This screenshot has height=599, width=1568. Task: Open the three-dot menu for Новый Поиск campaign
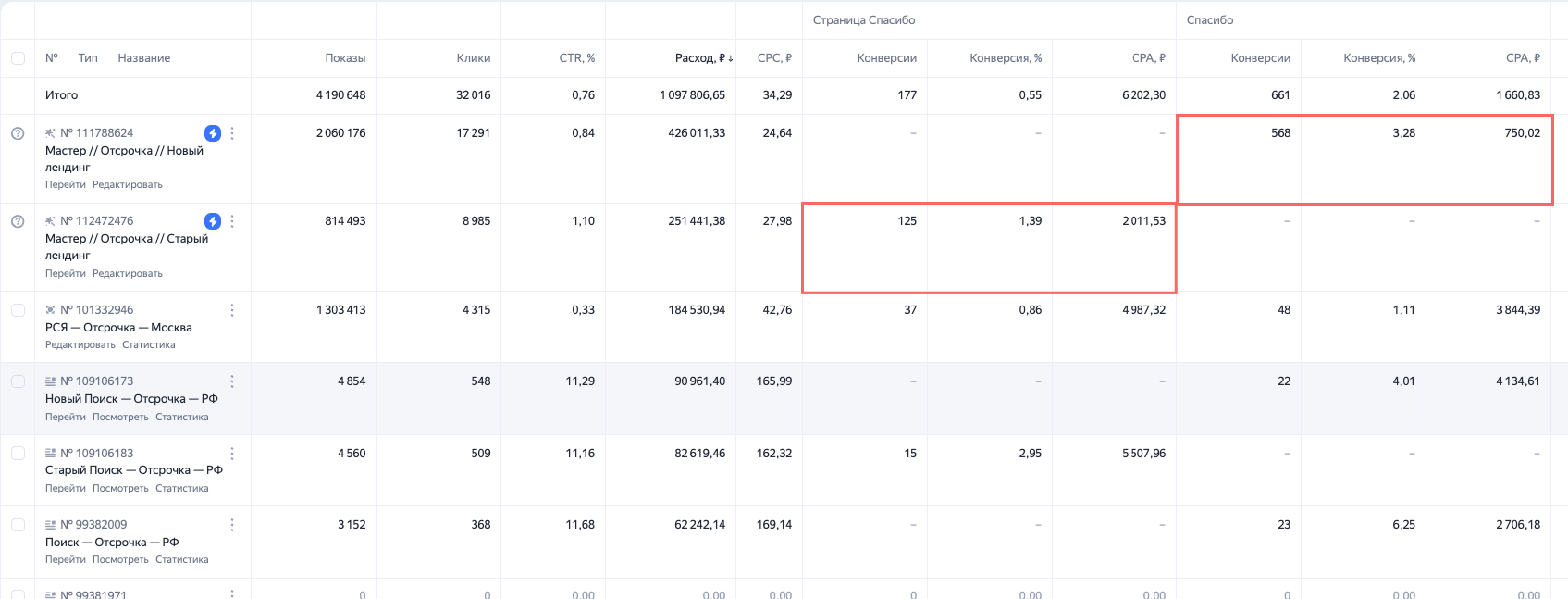(232, 381)
